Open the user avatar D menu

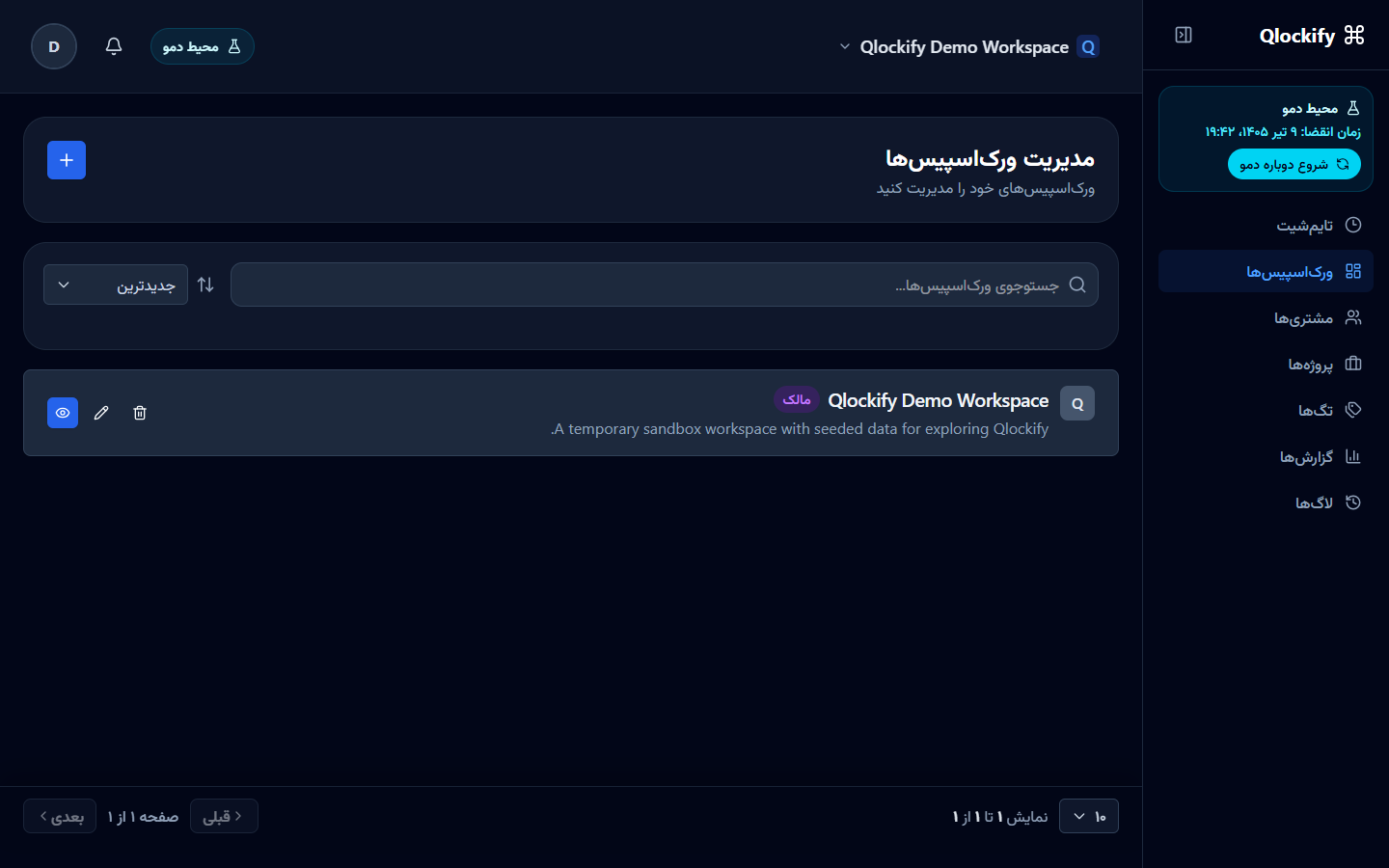pyautogui.click(x=54, y=46)
